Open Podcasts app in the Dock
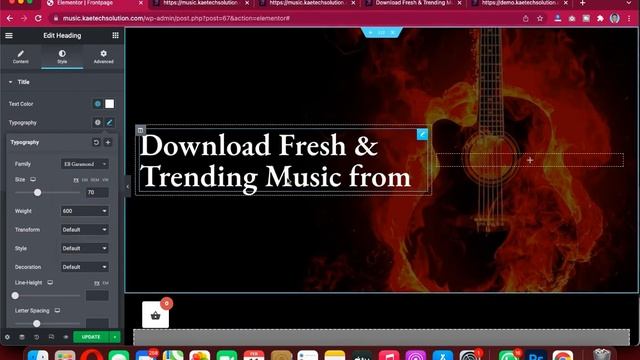Viewport: 640px width, 360px height. (416, 355)
